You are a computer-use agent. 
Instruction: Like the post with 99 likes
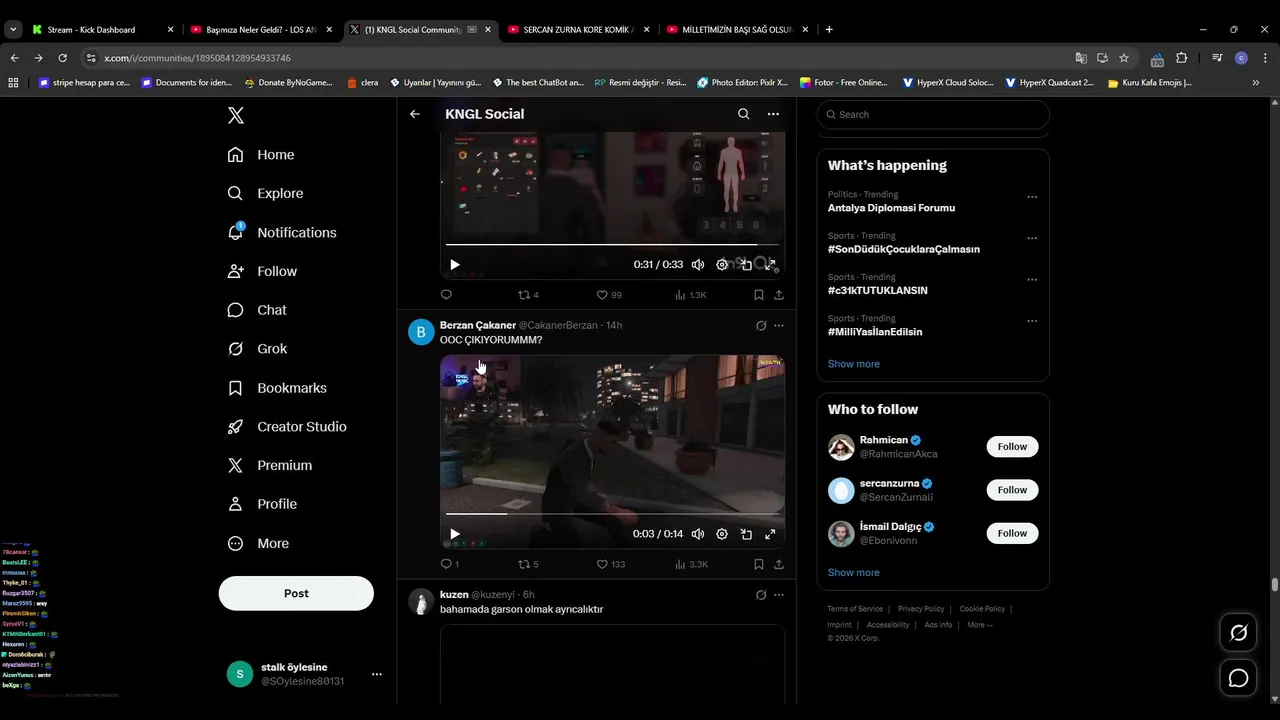[609, 295]
